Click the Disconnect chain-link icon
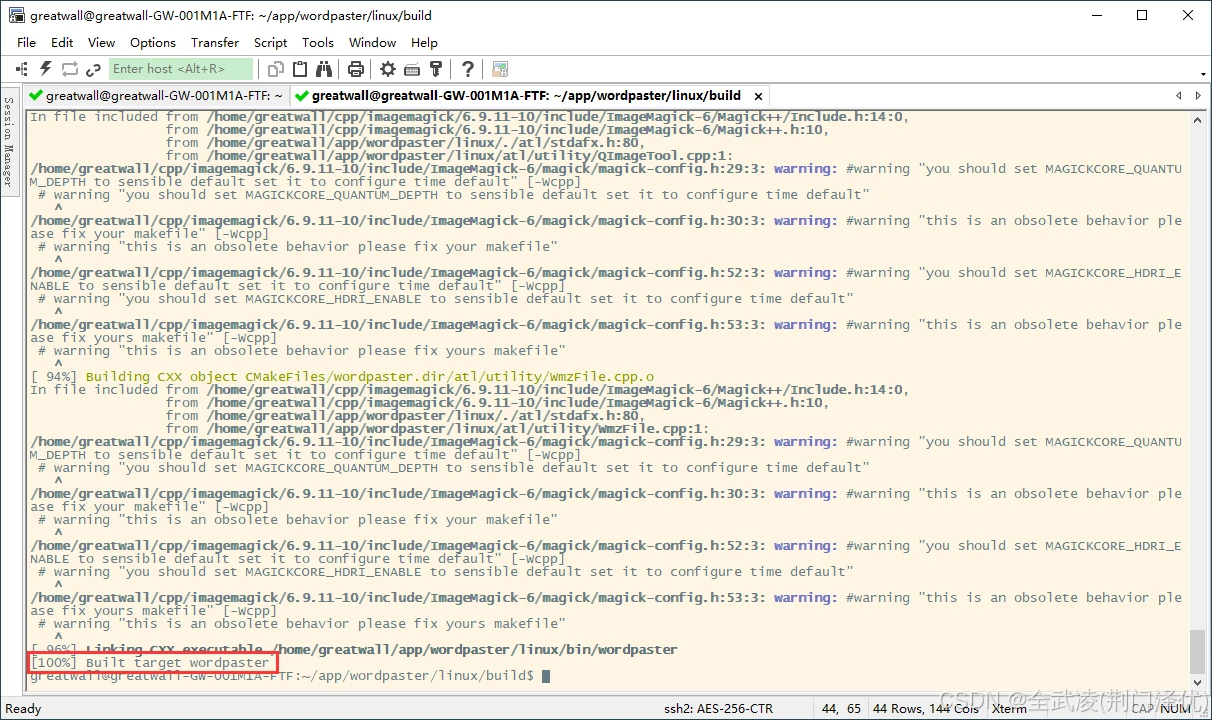 tap(94, 69)
